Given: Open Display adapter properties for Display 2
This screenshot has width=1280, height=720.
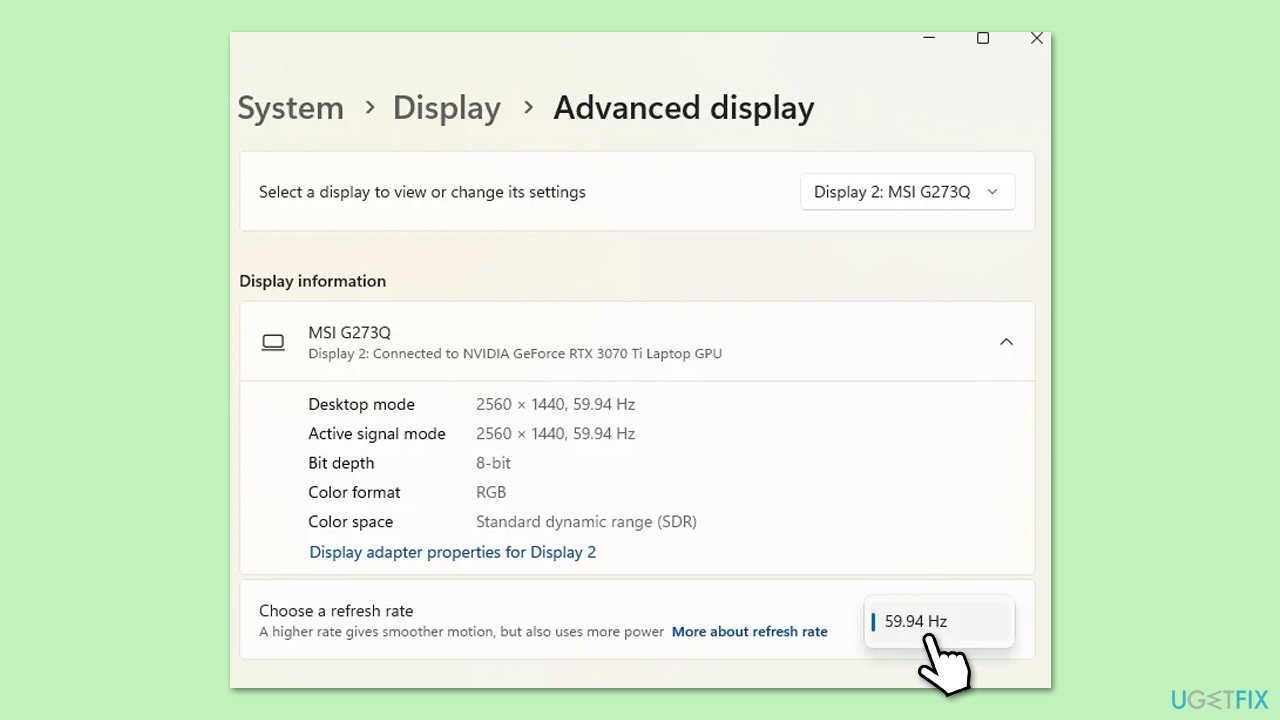Looking at the screenshot, I should (x=452, y=552).
